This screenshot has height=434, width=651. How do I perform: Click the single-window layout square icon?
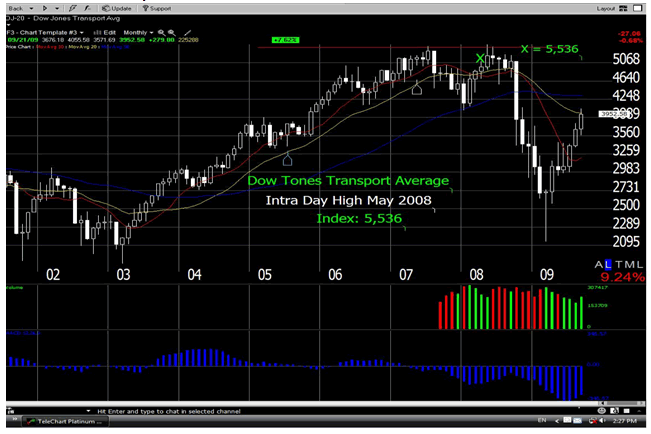[x=638, y=8]
